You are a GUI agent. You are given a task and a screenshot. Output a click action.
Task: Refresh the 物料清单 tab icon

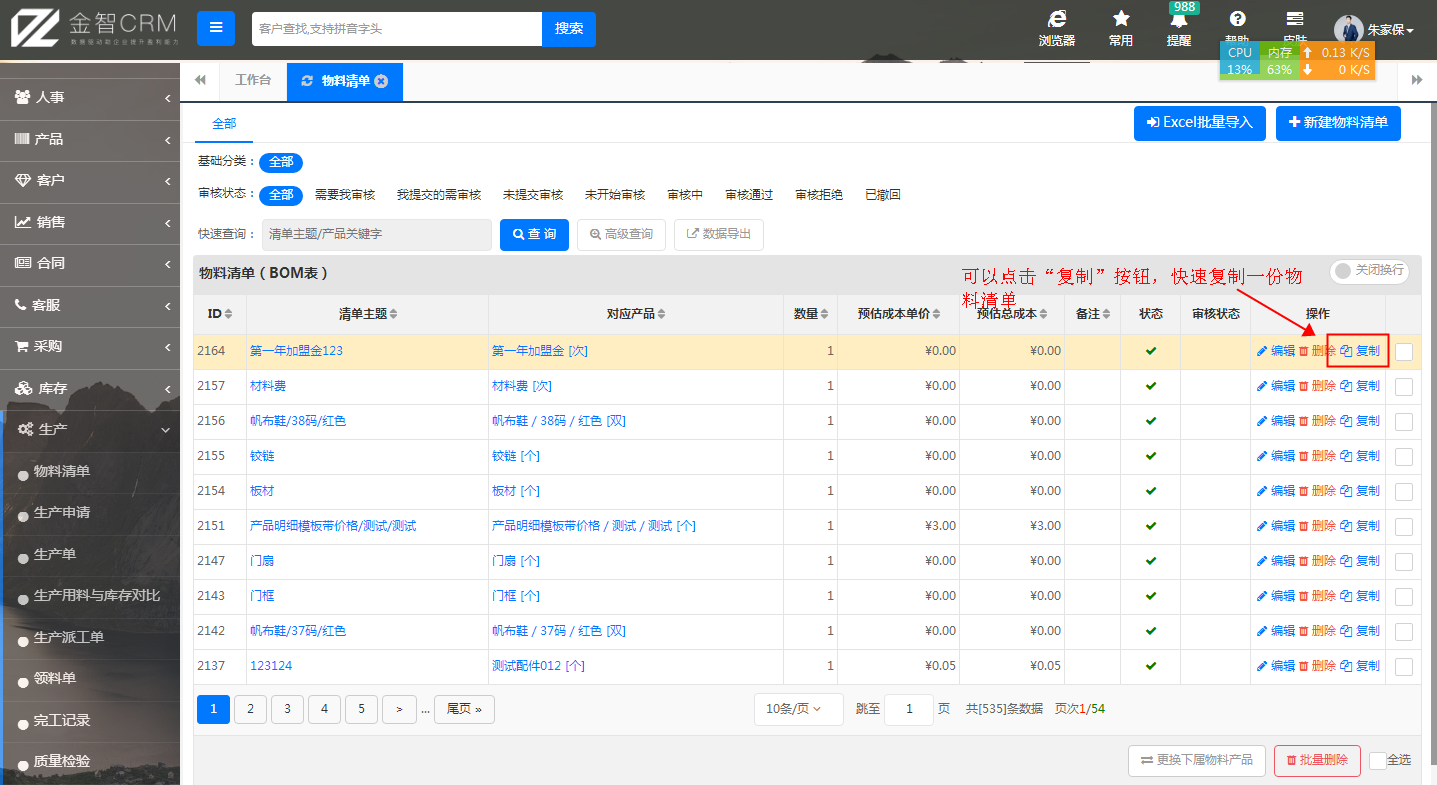[x=307, y=81]
